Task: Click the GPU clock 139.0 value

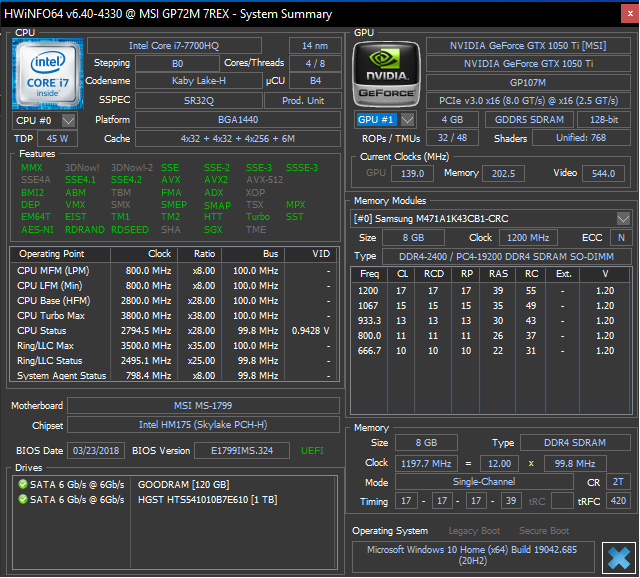Action: click(x=412, y=173)
